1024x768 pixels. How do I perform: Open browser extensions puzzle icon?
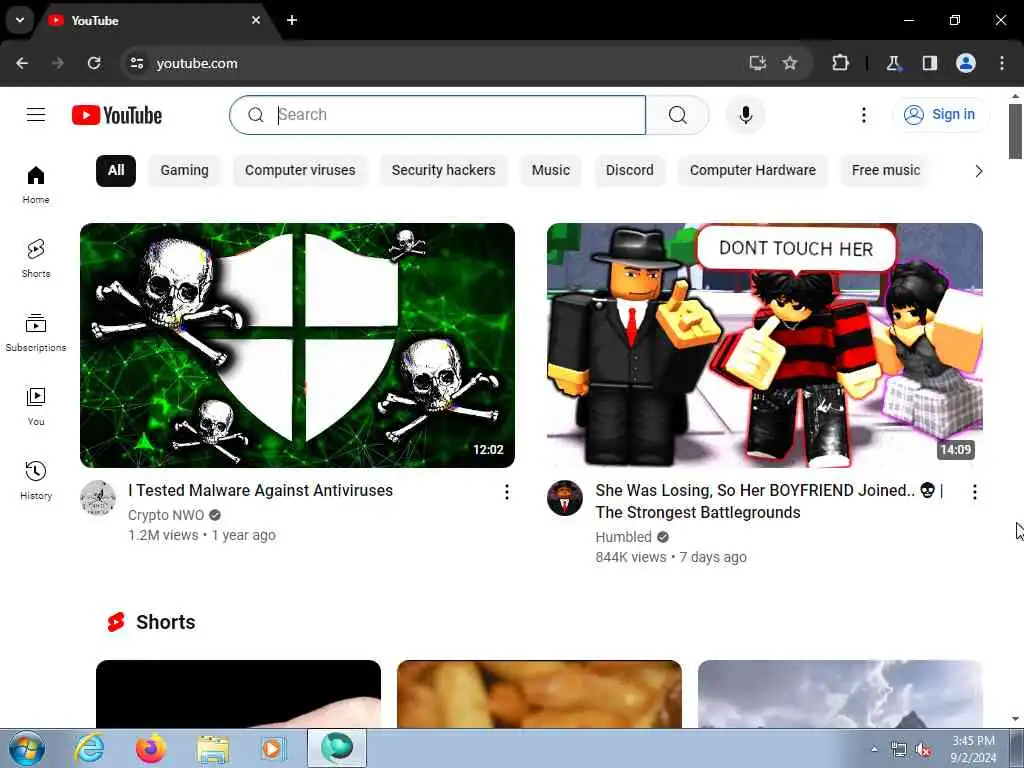pyautogui.click(x=840, y=63)
